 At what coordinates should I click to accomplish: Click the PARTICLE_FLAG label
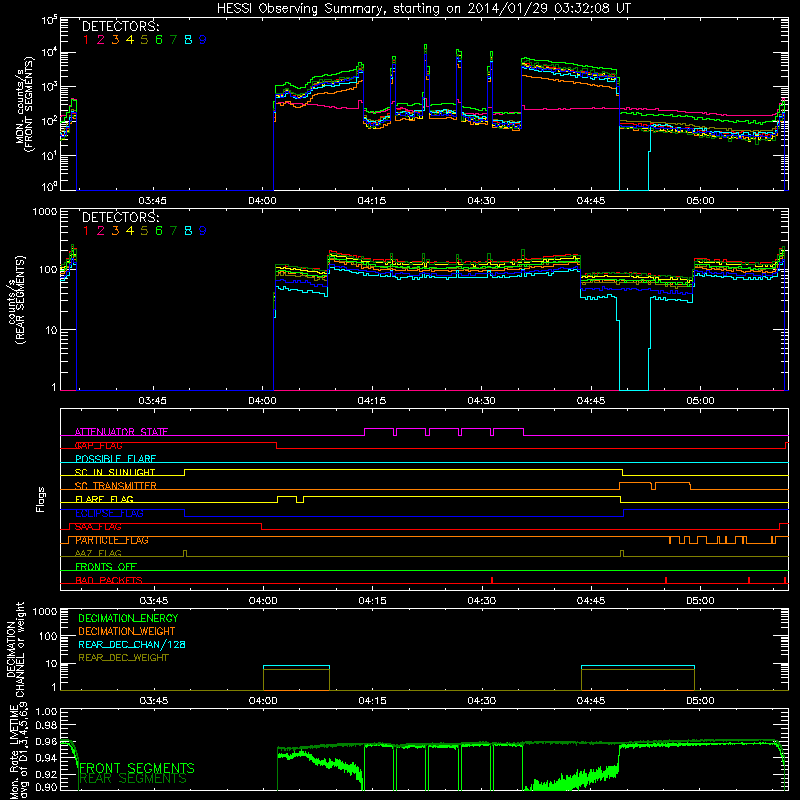coord(112,540)
